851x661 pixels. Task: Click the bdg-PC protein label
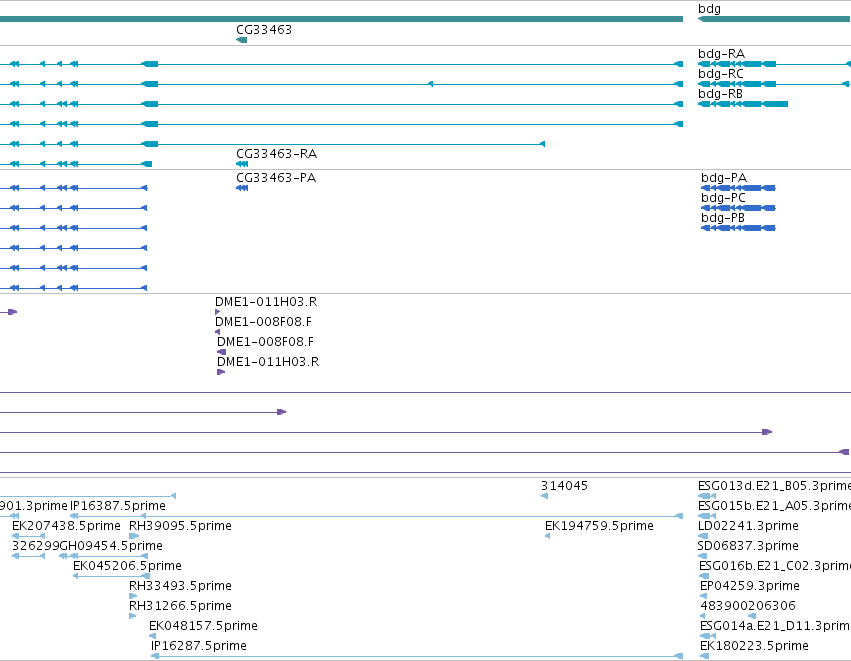pyautogui.click(x=723, y=198)
